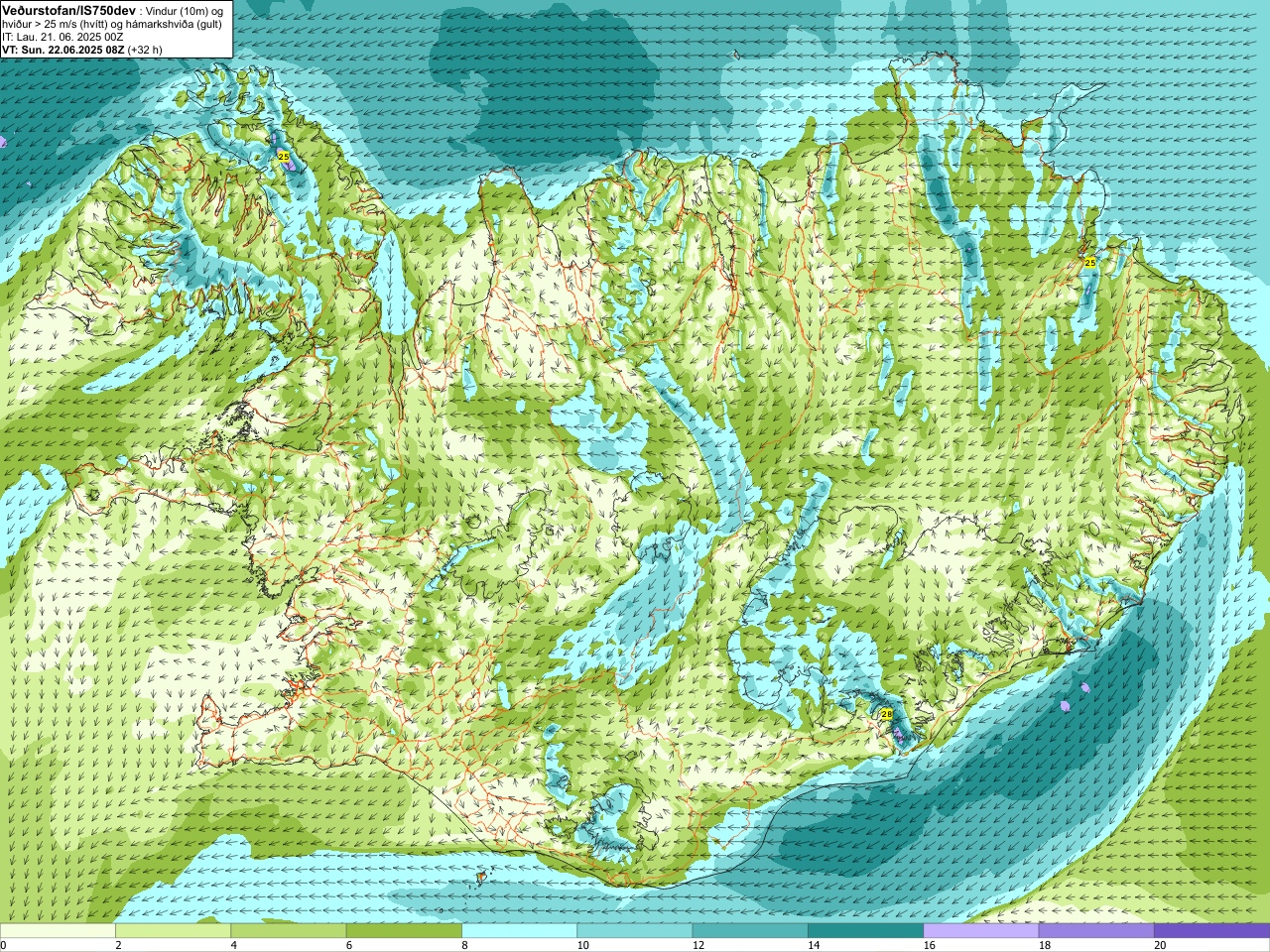The image size is (1270, 952).
Task: Click the legend value '4'
Action: pyautogui.click(x=233, y=945)
